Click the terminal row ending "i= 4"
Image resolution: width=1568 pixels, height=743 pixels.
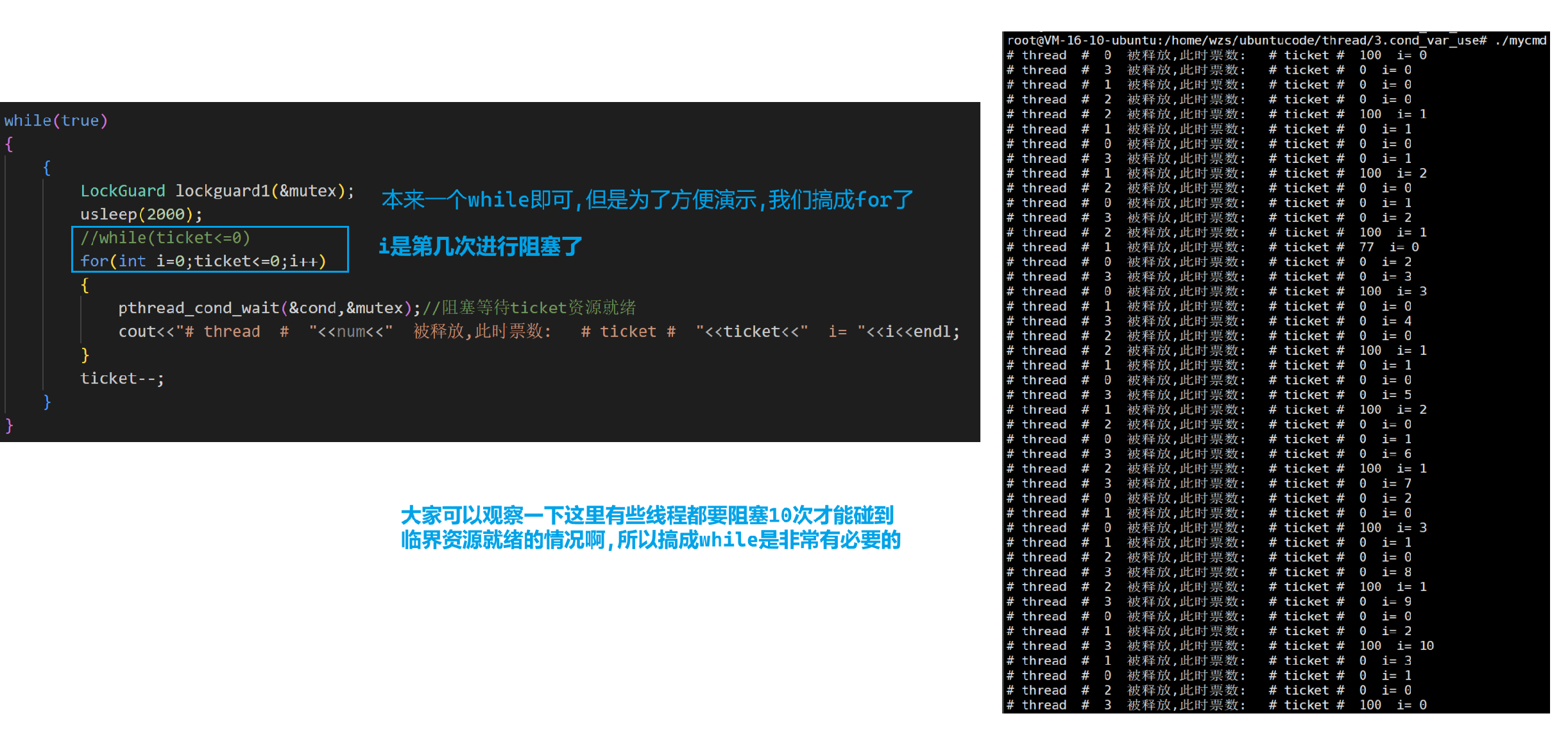(1209, 321)
